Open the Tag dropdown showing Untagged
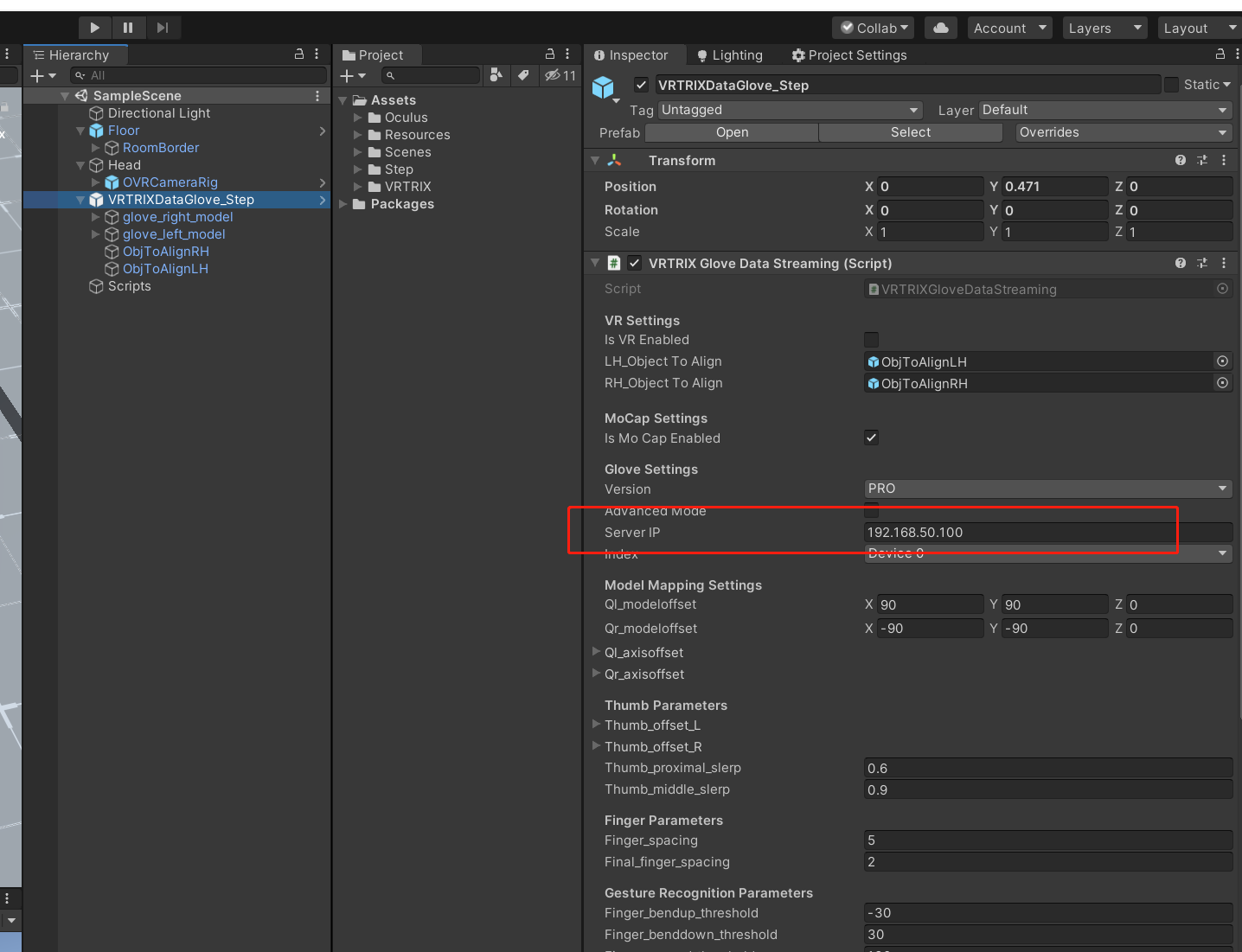 click(791, 110)
